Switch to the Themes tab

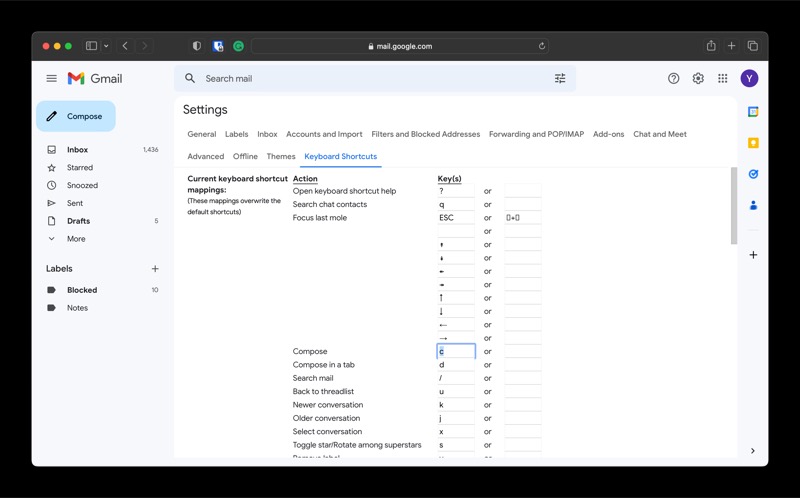(x=281, y=156)
